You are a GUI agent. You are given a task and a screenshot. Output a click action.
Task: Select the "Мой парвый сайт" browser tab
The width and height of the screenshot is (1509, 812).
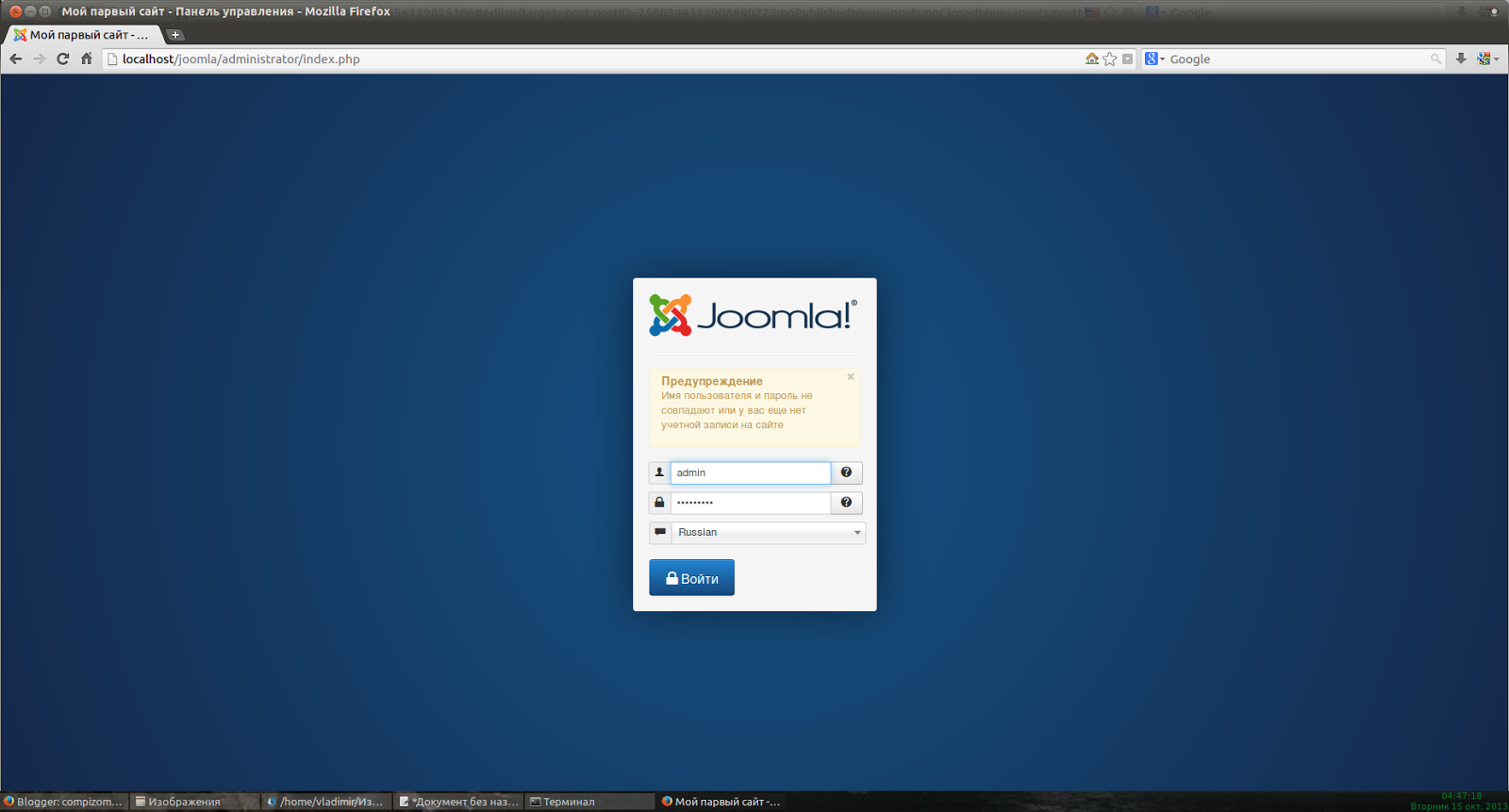(x=83, y=35)
